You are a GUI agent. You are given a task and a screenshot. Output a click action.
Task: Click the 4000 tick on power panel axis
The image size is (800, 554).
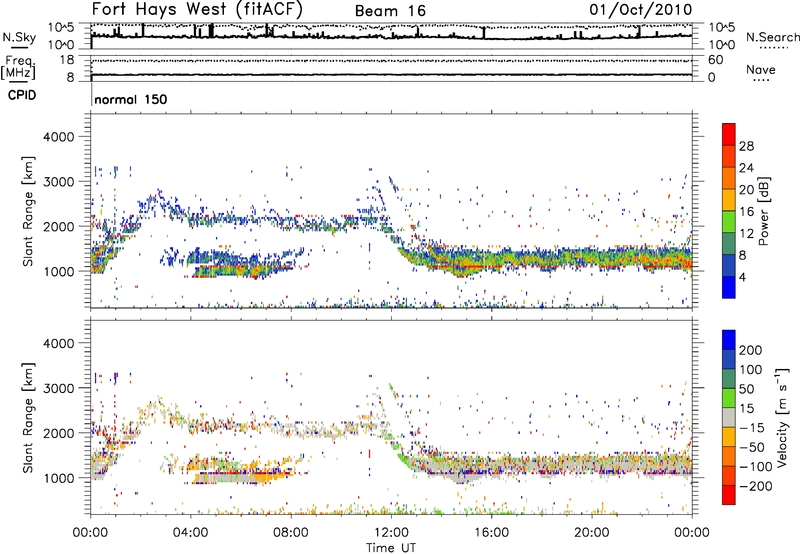pos(59,137)
